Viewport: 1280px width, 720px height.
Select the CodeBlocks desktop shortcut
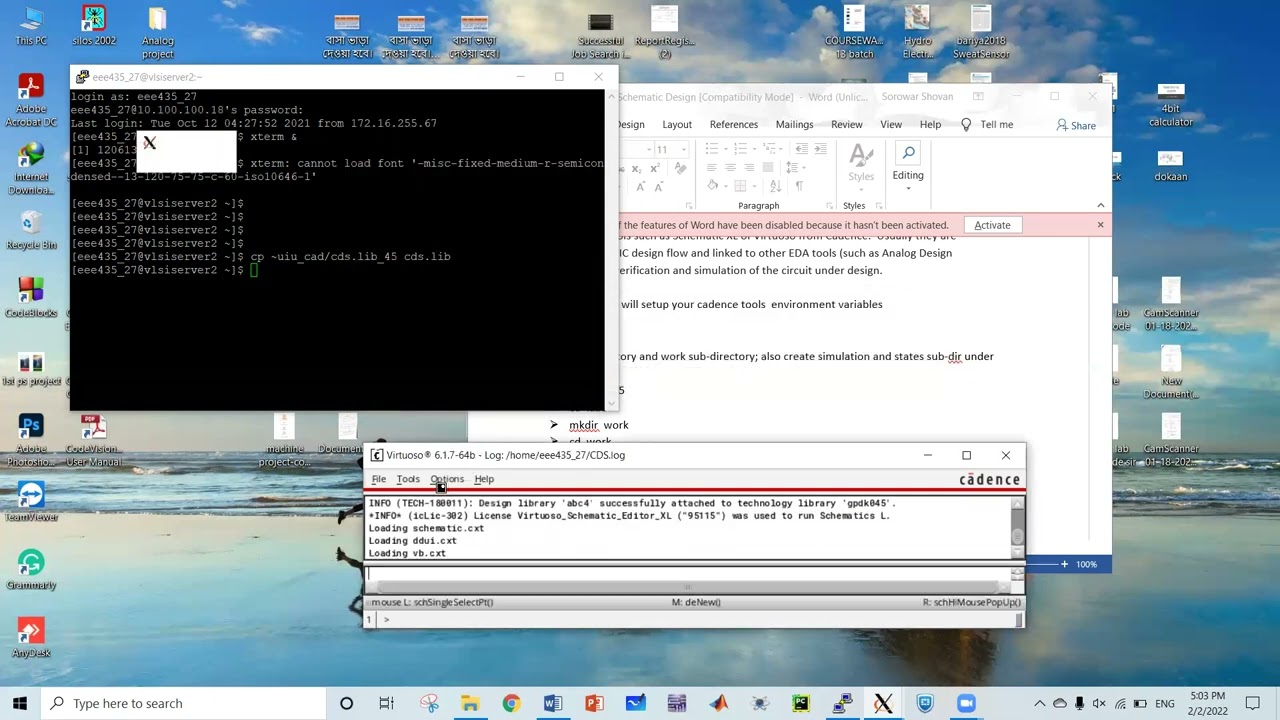pos(31,296)
